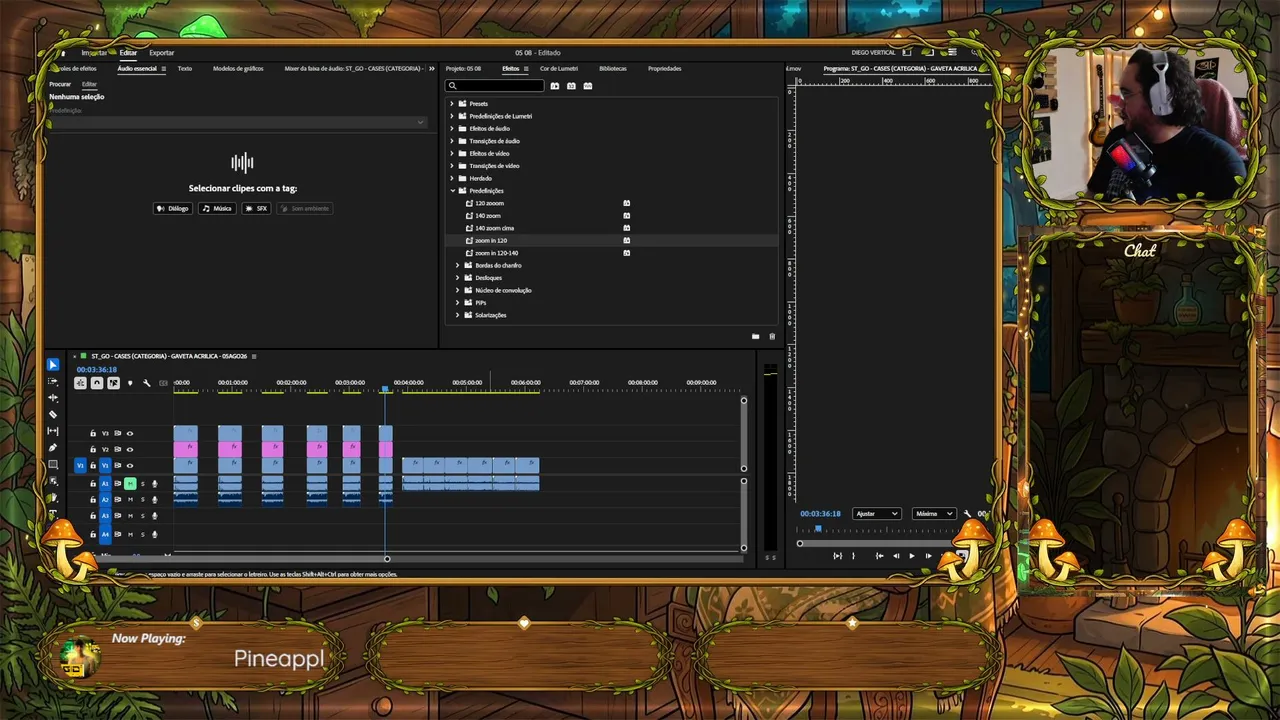This screenshot has height=720, width=1280.
Task: Tag clips as SFX
Action: pyautogui.click(x=256, y=209)
